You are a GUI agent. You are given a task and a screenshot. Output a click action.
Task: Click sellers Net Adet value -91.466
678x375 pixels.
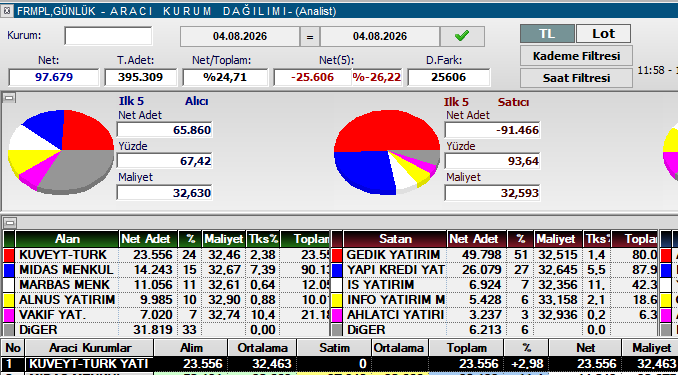(493, 130)
